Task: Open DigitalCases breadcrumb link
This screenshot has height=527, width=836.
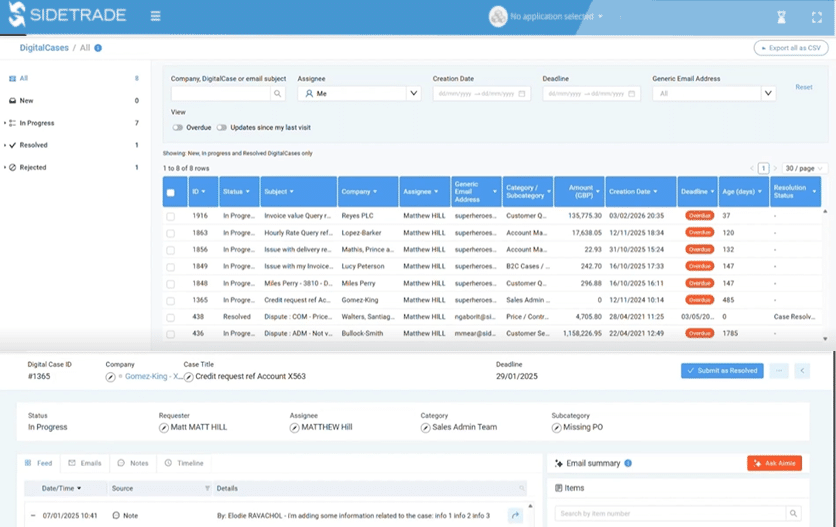Action: pyautogui.click(x=44, y=48)
